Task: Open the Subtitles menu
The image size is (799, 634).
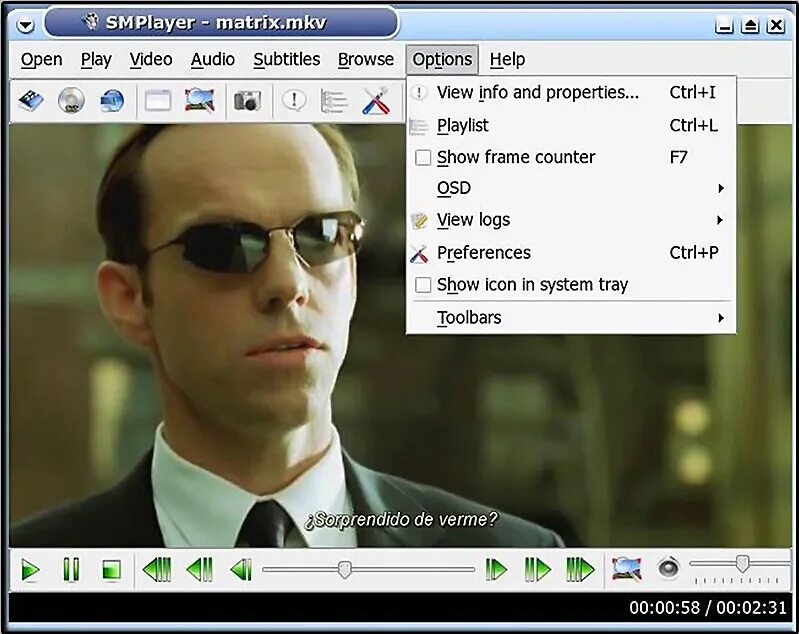Action: click(x=287, y=60)
